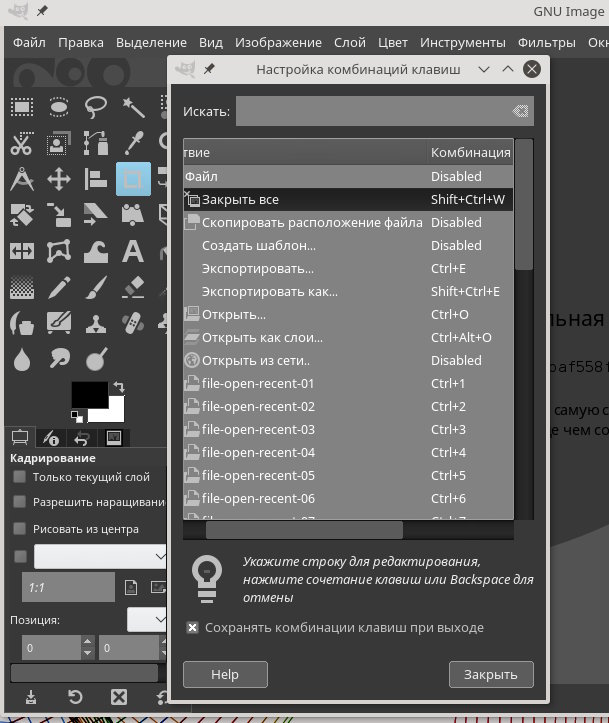609x723 pixels.
Task: Open the 'Фильтры' menu
Action: [x=546, y=42]
